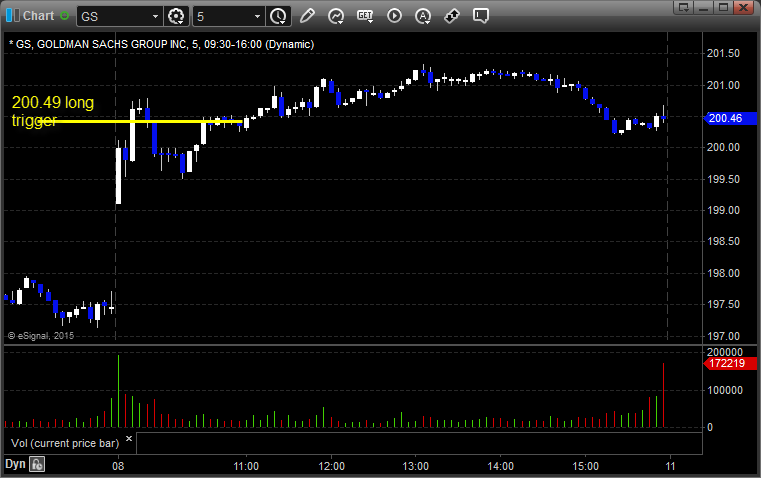Click the 201.00 price axis label
This screenshot has width=761, height=478.
click(x=723, y=85)
